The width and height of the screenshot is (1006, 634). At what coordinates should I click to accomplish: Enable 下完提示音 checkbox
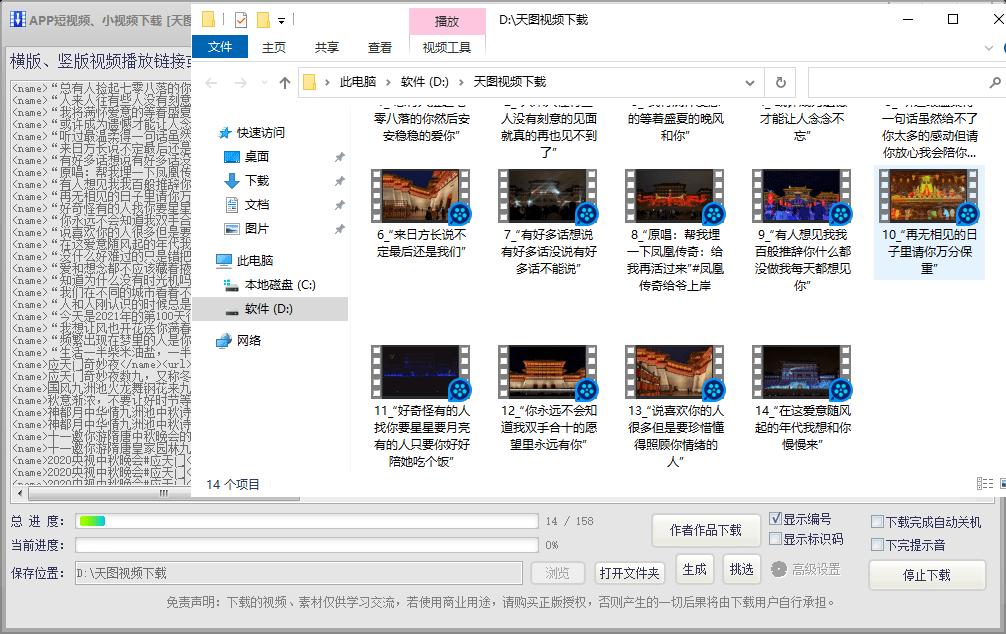[877, 545]
